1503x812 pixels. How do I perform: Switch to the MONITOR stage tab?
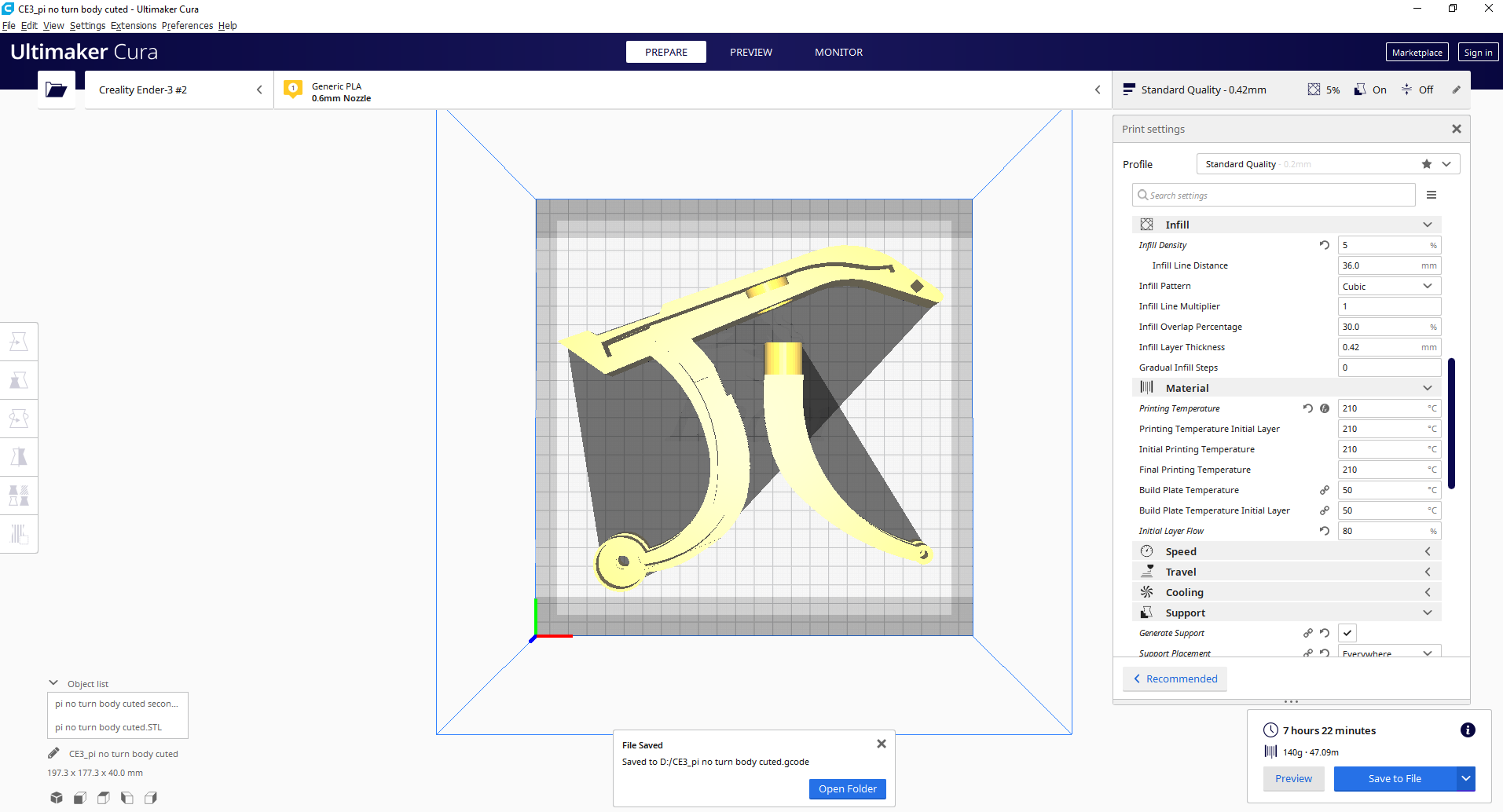coord(838,52)
